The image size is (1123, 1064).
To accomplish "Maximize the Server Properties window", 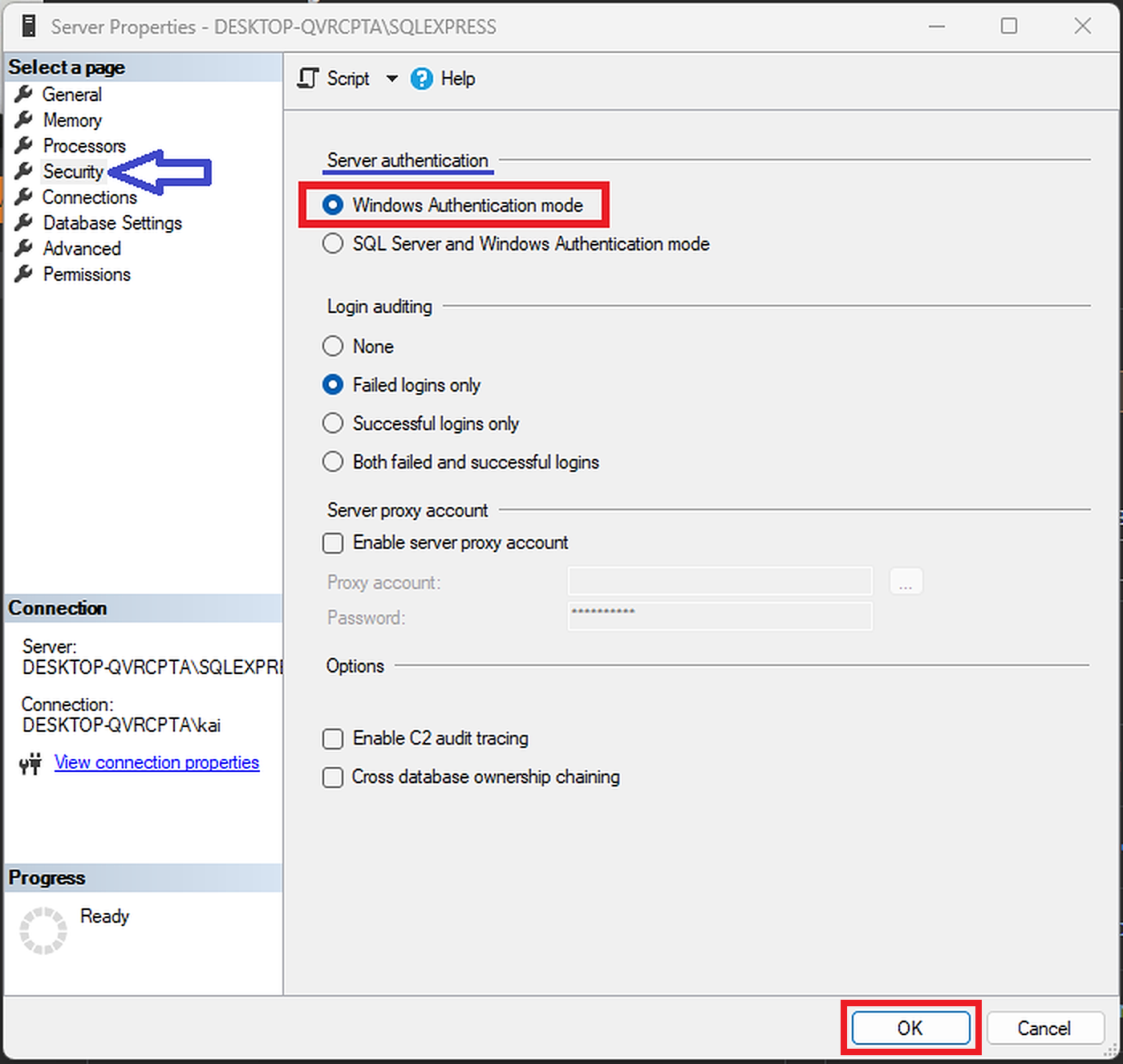I will [x=1009, y=26].
